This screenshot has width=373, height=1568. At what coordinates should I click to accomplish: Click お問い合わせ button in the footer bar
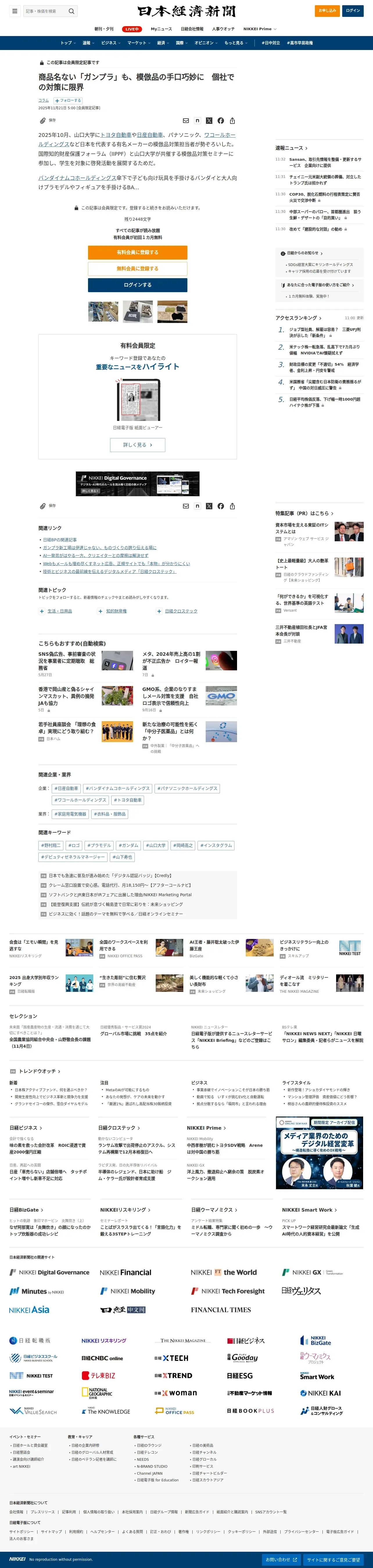[x=281, y=1560]
